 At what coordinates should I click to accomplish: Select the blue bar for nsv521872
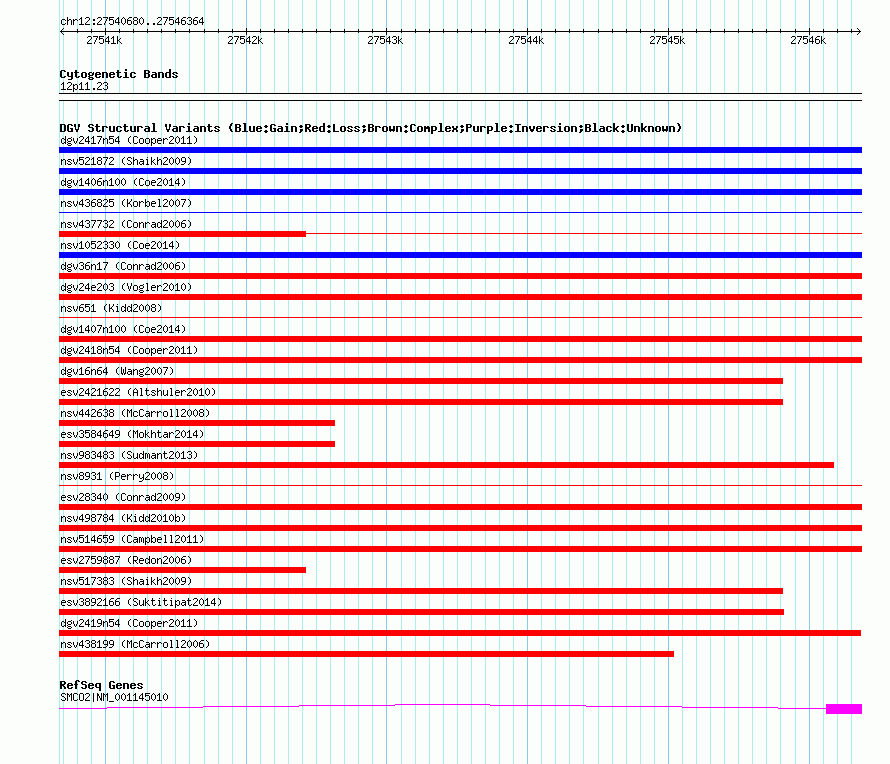pyautogui.click(x=460, y=171)
